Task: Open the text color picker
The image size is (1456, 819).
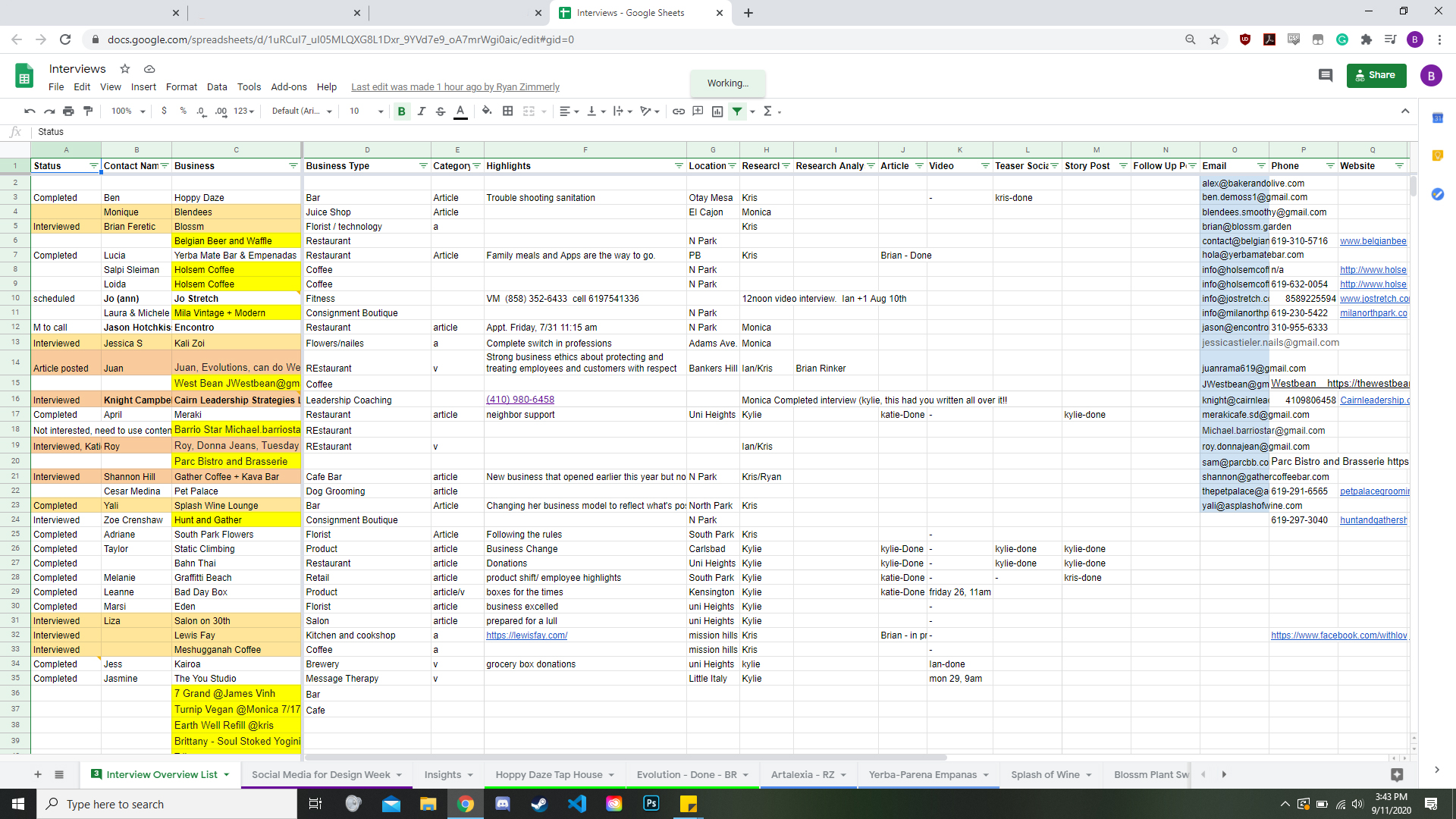Action: 460,111
